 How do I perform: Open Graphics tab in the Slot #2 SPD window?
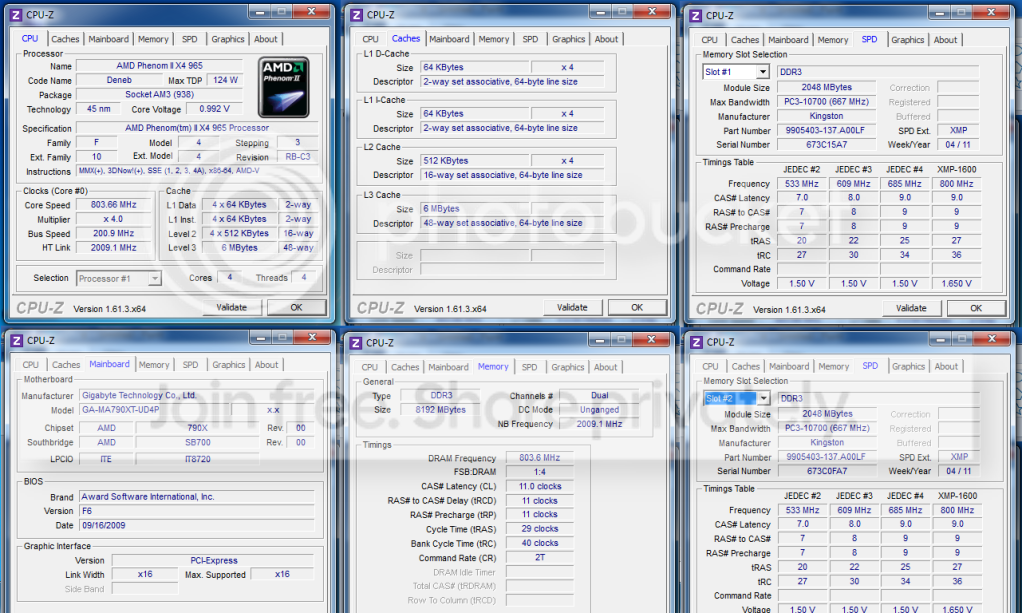click(909, 366)
